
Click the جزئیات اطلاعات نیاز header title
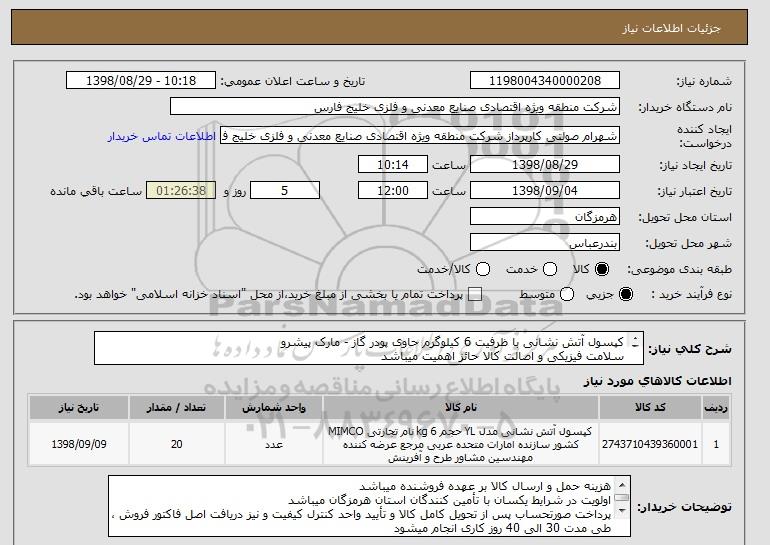pos(671,28)
